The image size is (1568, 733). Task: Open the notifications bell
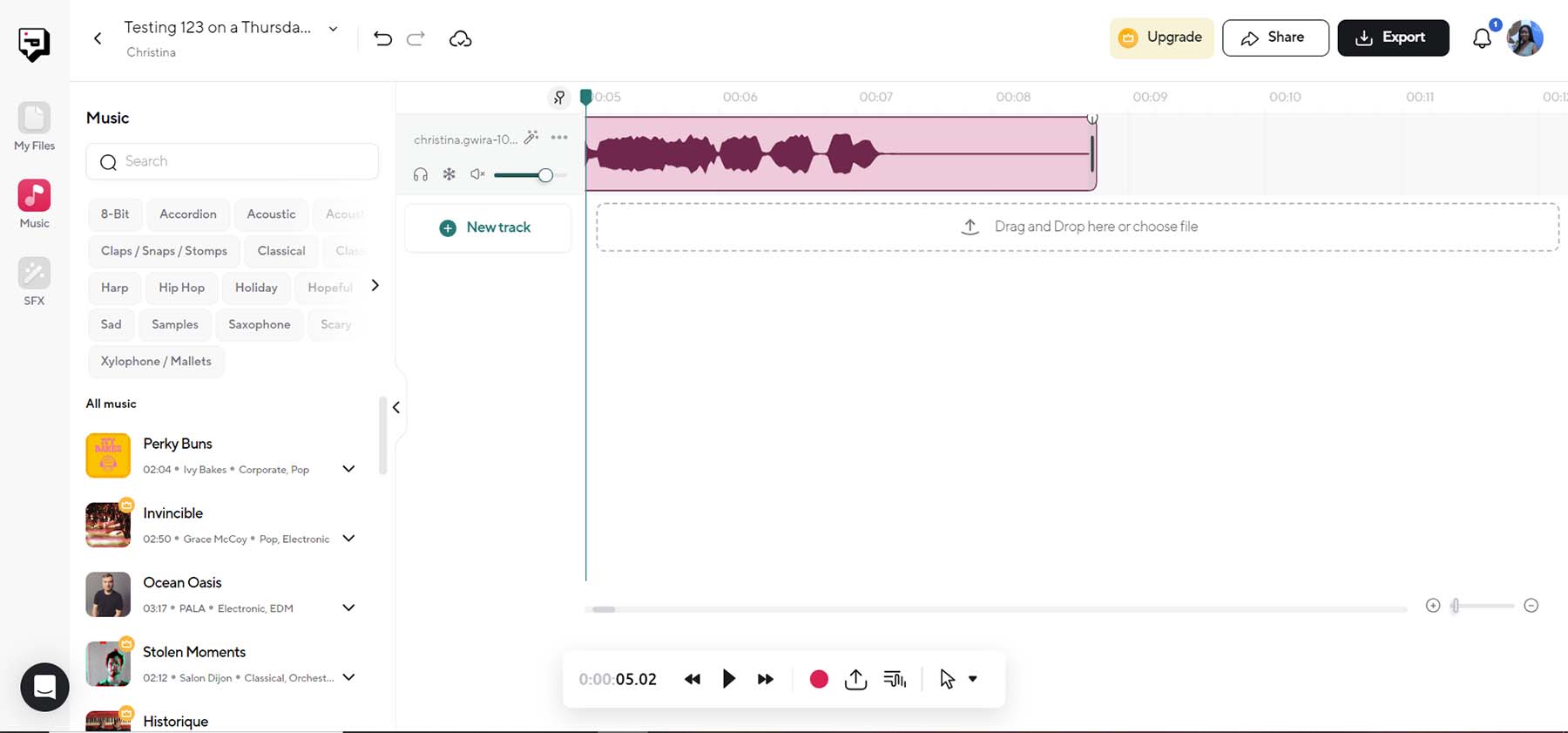[x=1482, y=38]
